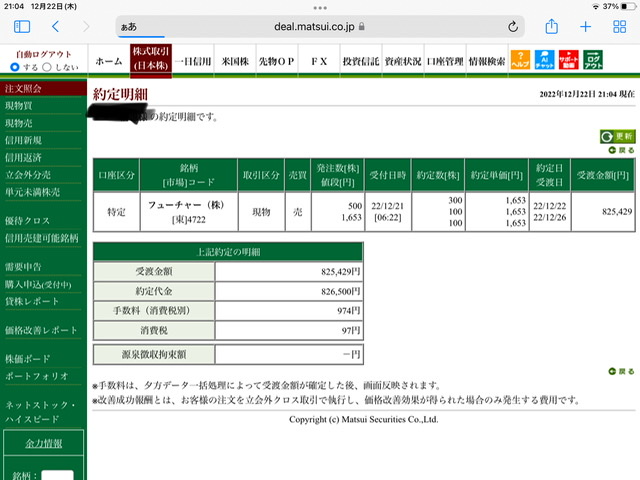Viewport: 640px width, 480px height.
Task: Click the green 更新 refresh button
Action: coord(618,136)
